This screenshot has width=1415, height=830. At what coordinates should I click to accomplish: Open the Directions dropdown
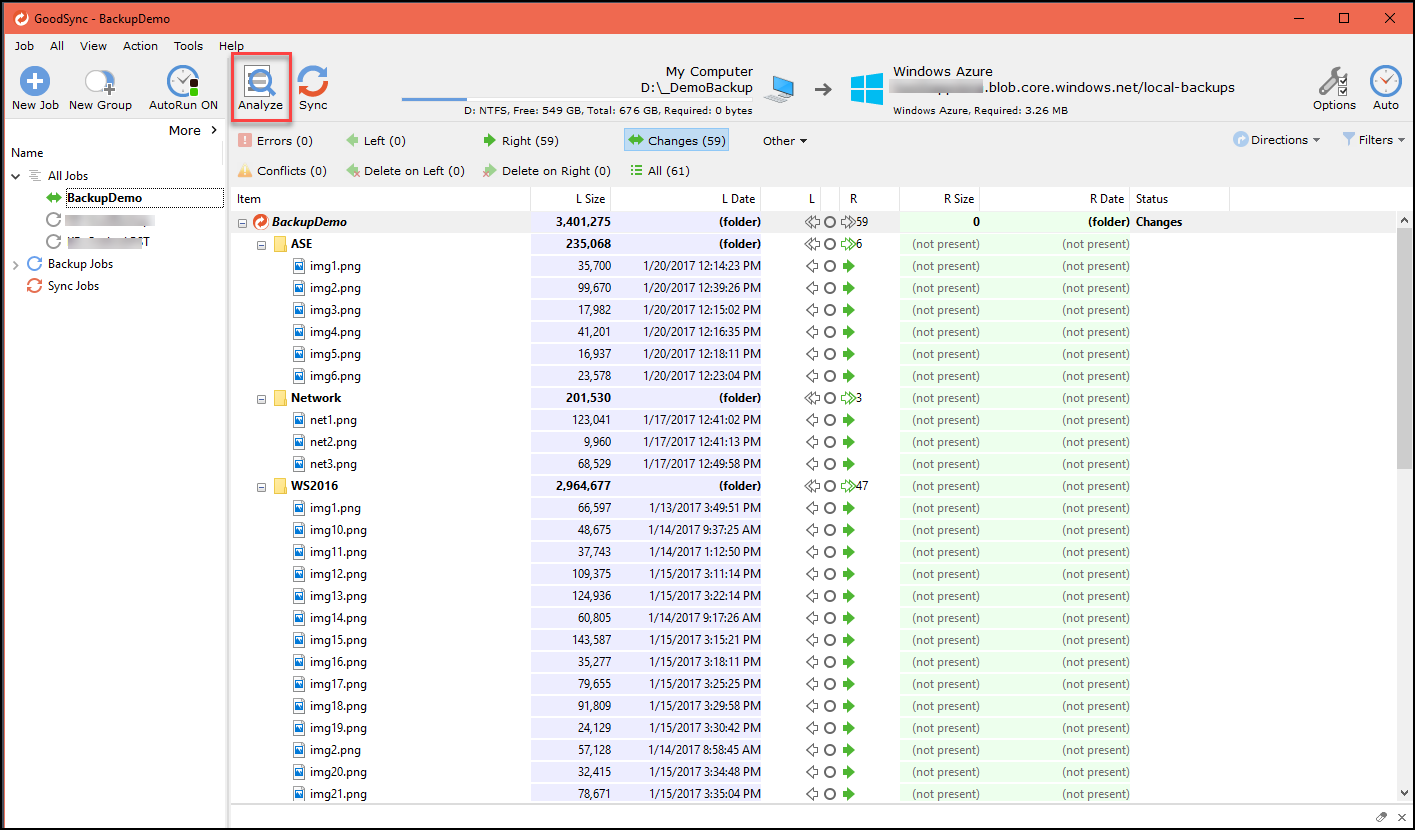(1277, 140)
